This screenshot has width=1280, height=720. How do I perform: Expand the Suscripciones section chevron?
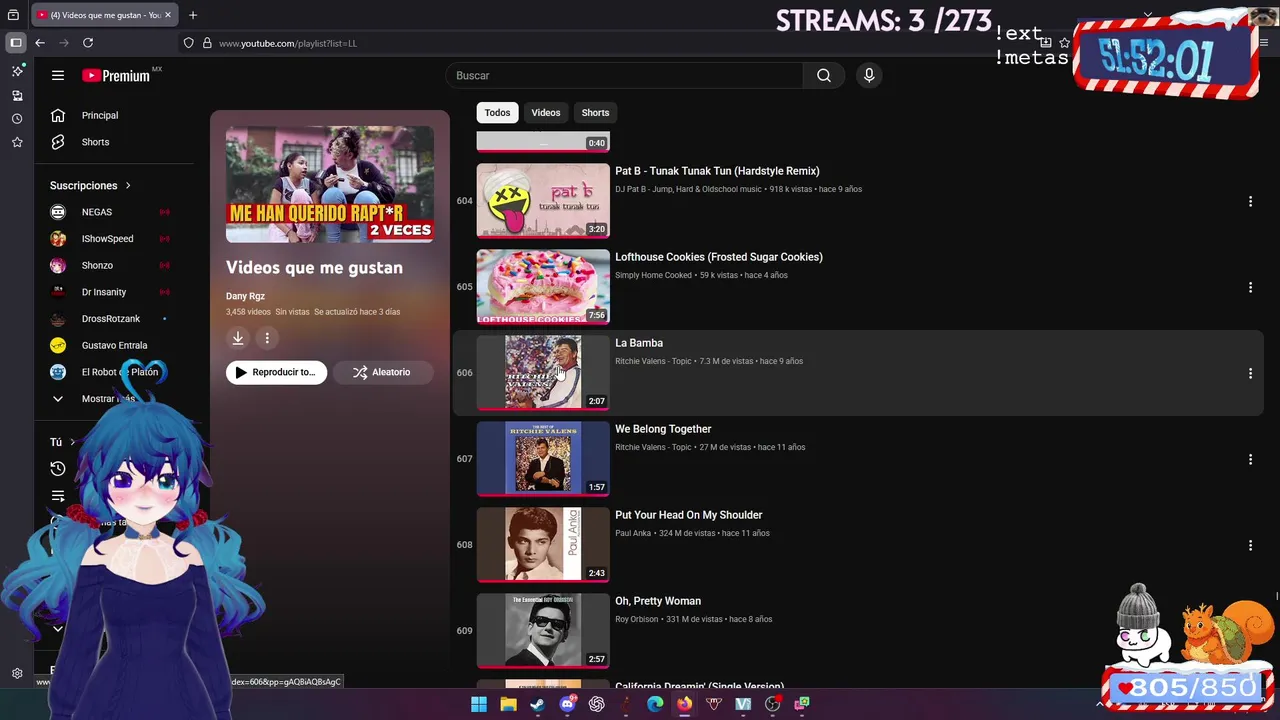pyautogui.click(x=128, y=186)
